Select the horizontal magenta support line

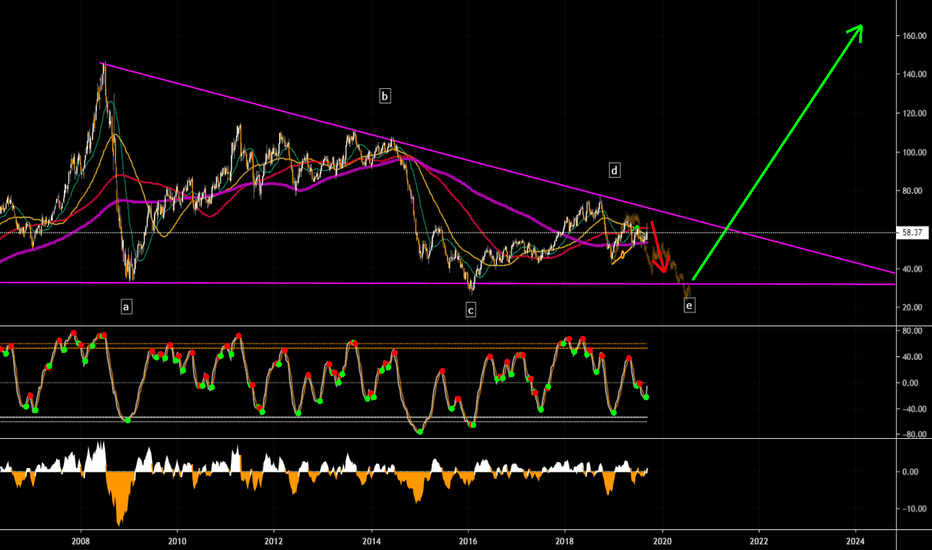[448, 284]
